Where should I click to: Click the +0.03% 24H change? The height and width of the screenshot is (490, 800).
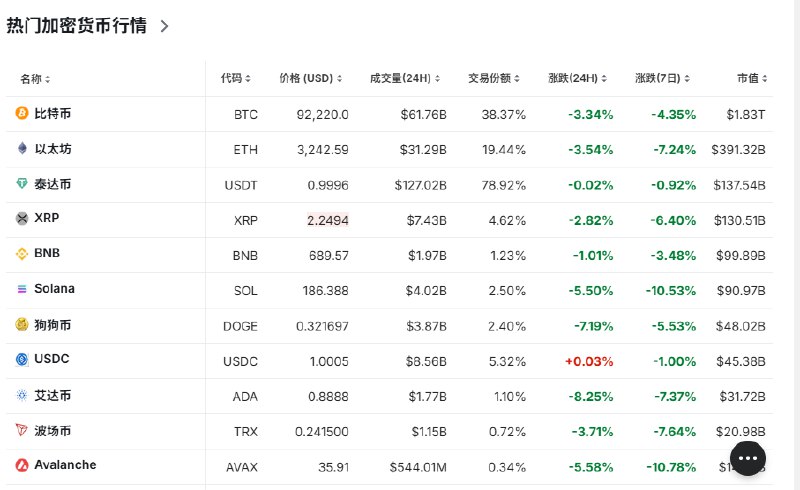(x=589, y=362)
